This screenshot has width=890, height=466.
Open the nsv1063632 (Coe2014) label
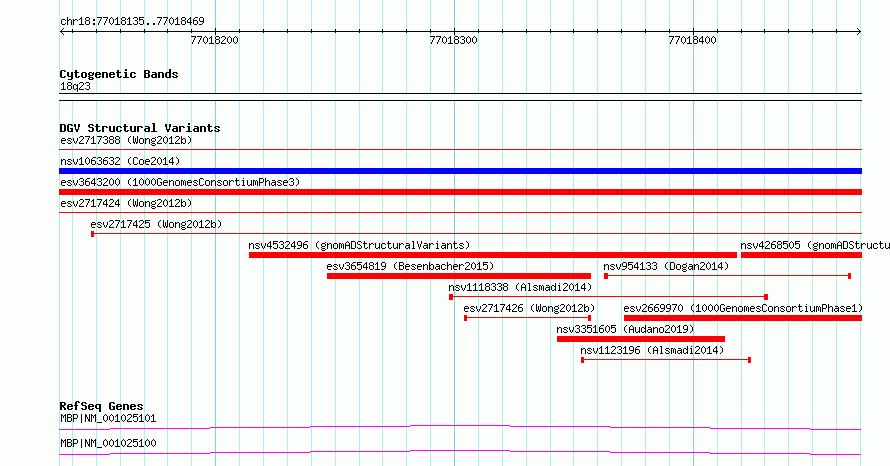(x=120, y=161)
